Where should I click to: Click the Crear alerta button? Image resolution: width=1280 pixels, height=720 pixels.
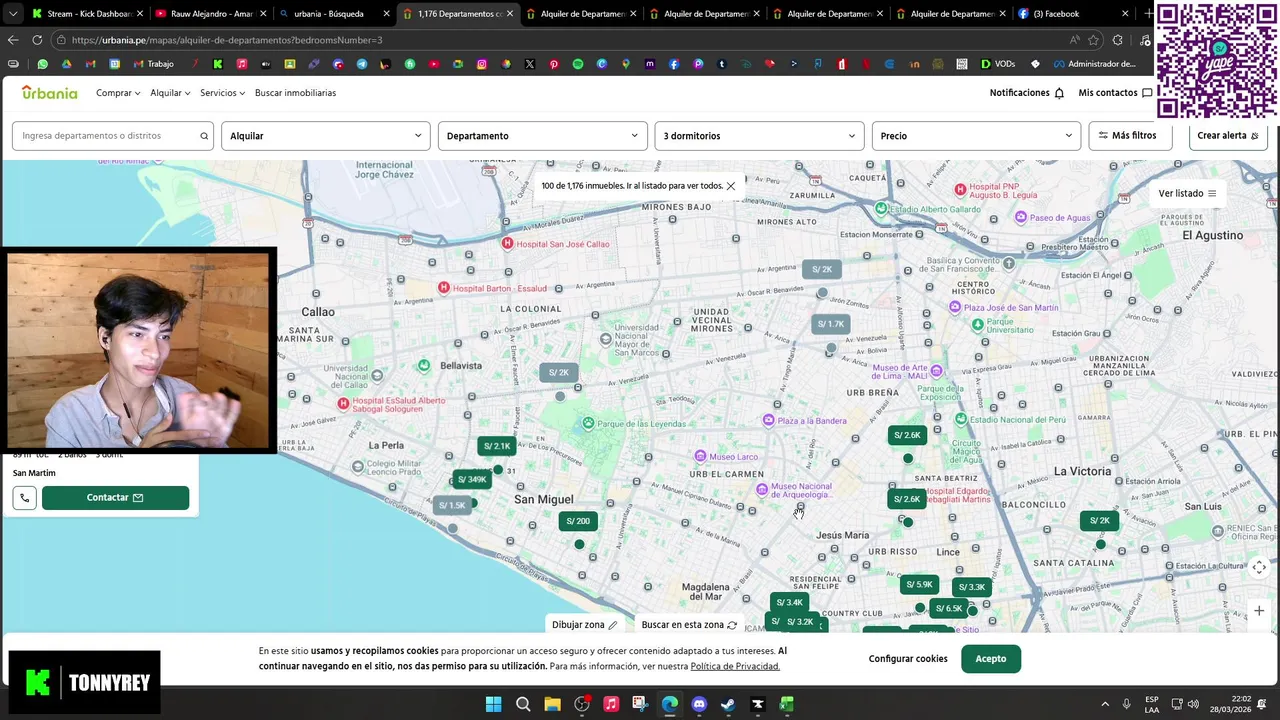pos(1228,136)
